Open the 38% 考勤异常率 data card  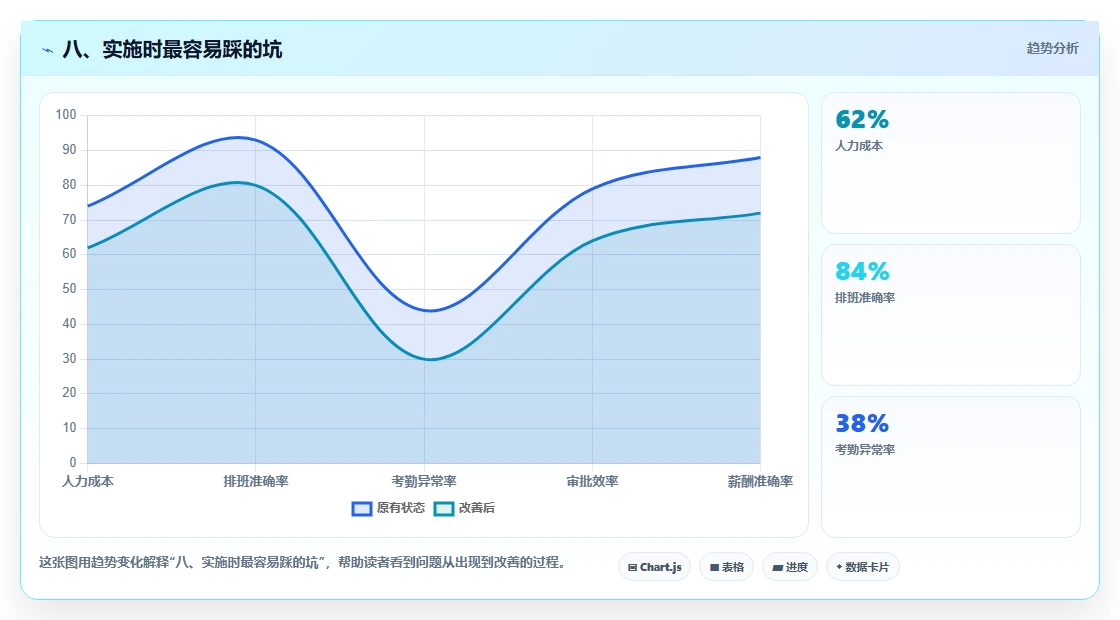951,467
